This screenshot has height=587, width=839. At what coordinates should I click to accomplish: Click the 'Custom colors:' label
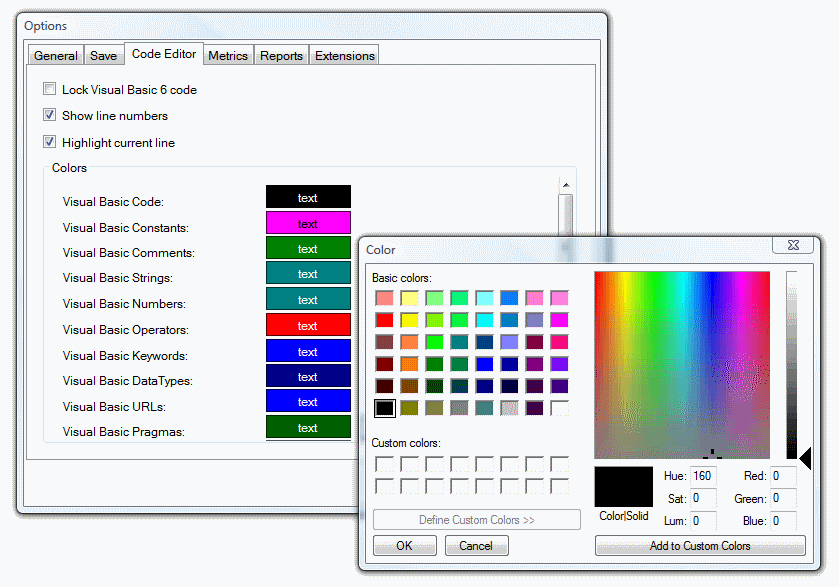(x=406, y=443)
